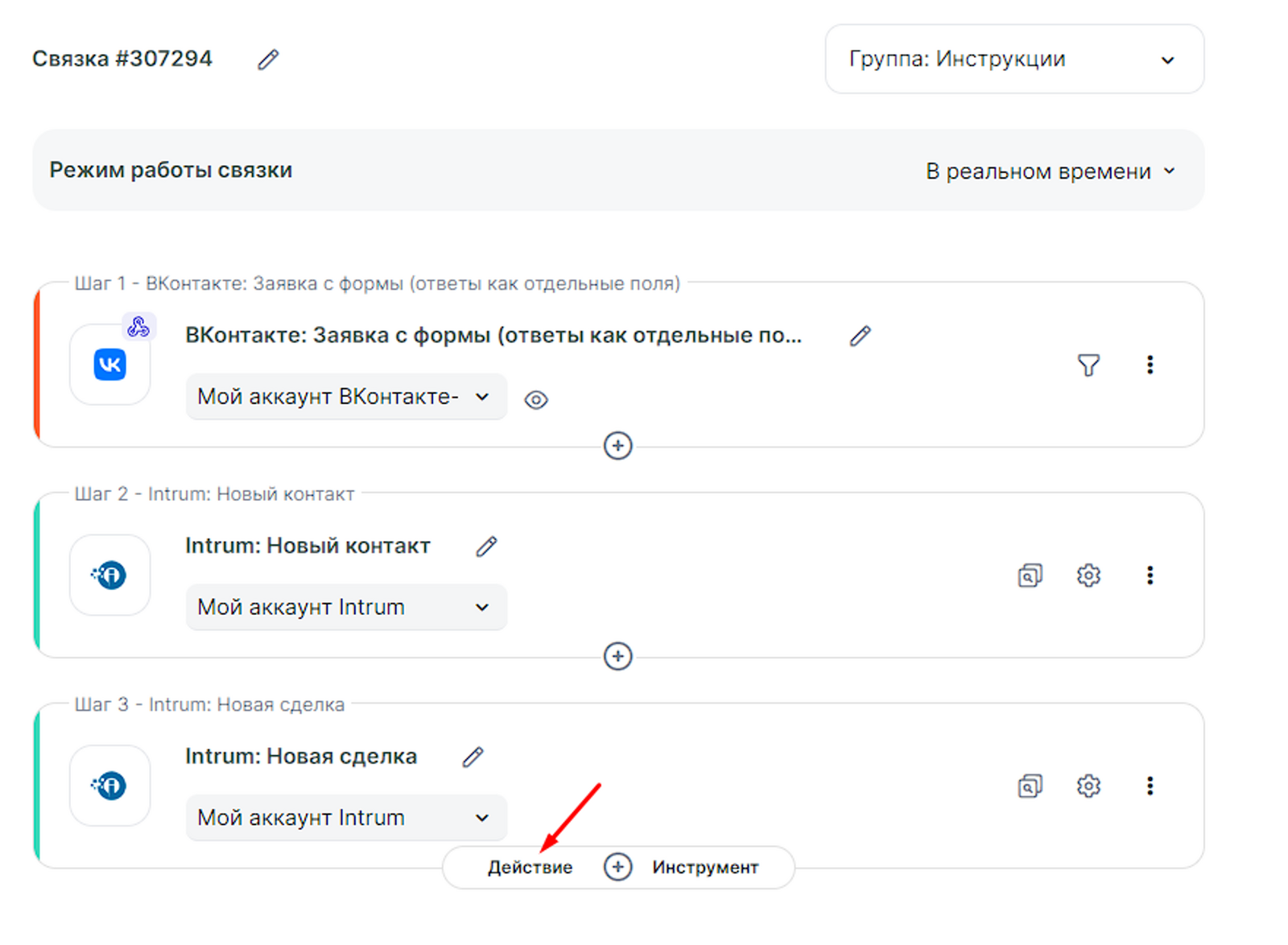Image resolution: width=1288 pixels, height=945 pixels.
Task: Click the Действие button at the bottom
Action: pos(530,868)
